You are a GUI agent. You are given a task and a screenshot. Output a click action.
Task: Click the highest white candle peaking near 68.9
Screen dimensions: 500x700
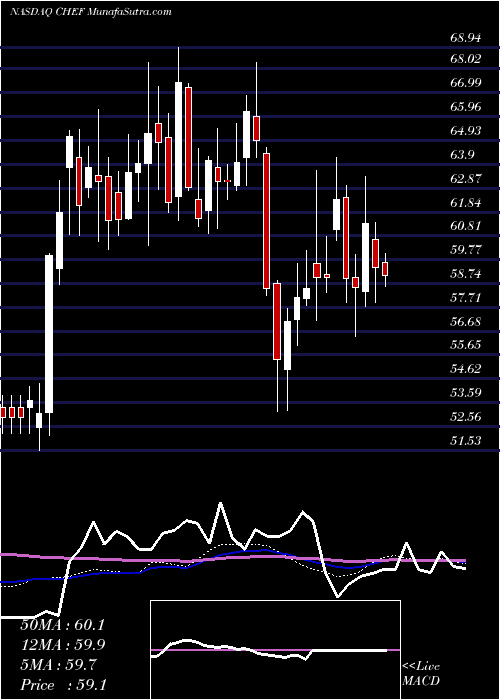[x=179, y=139]
